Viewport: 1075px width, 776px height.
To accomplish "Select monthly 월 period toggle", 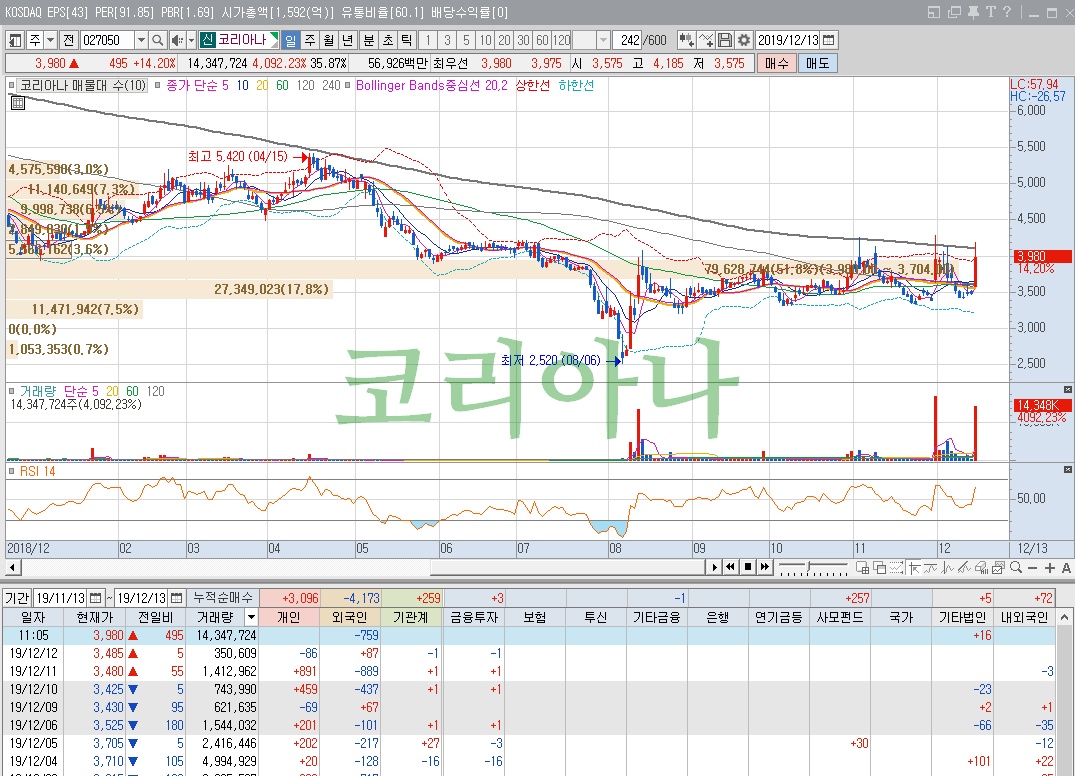I will 329,40.
